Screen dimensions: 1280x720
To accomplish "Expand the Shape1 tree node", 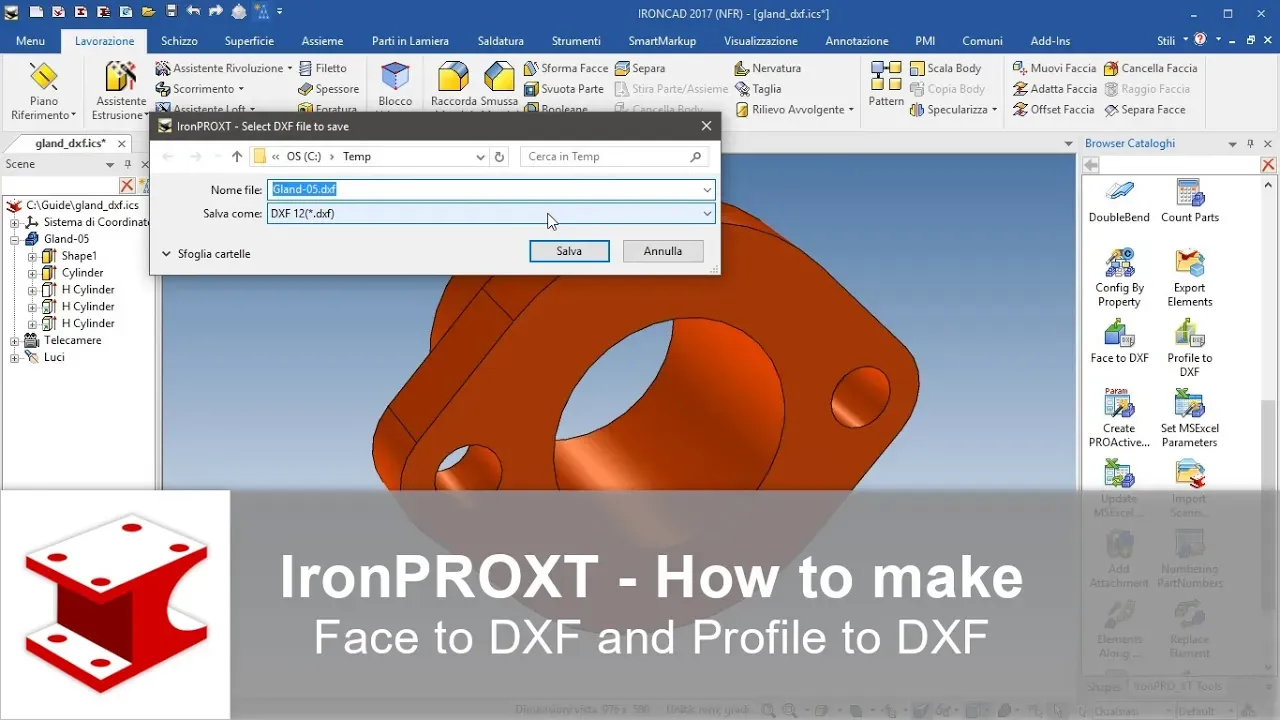I will 32,256.
